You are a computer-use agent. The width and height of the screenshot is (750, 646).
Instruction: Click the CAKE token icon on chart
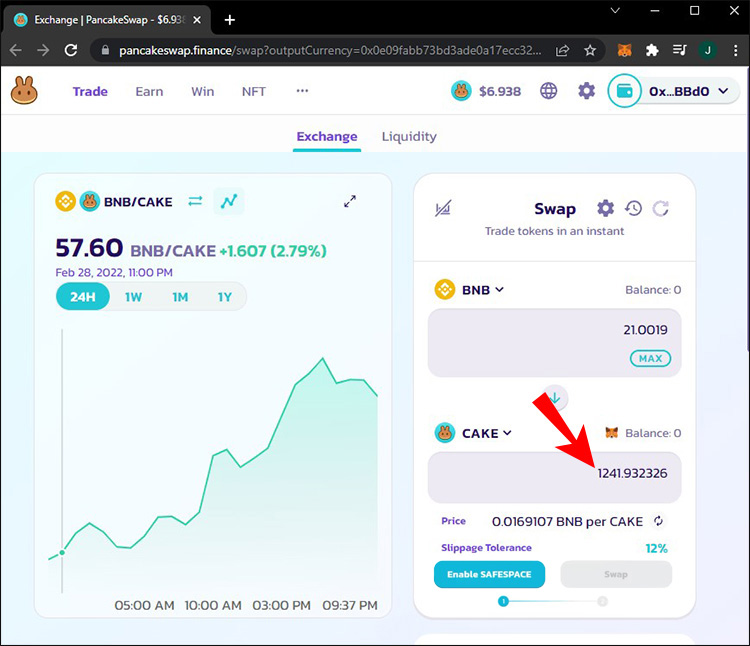pos(89,201)
